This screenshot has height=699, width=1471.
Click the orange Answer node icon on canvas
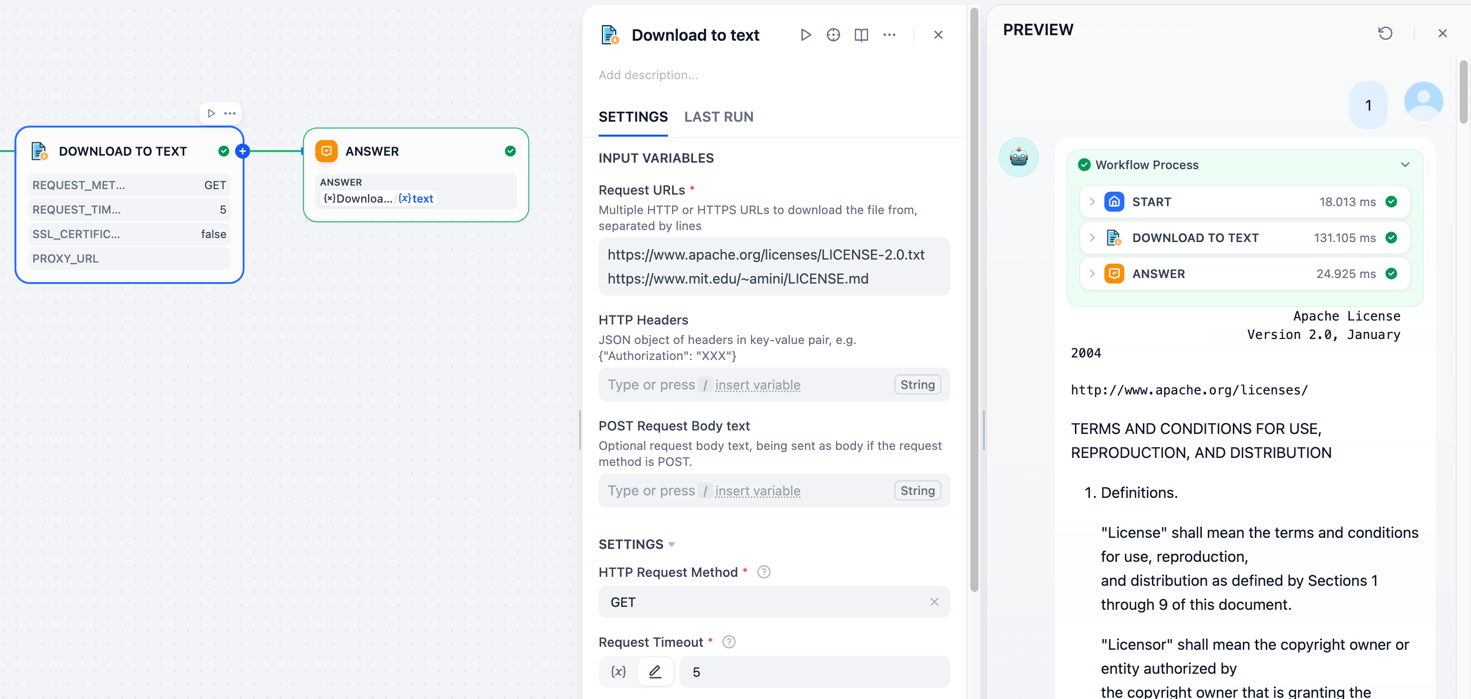click(326, 151)
